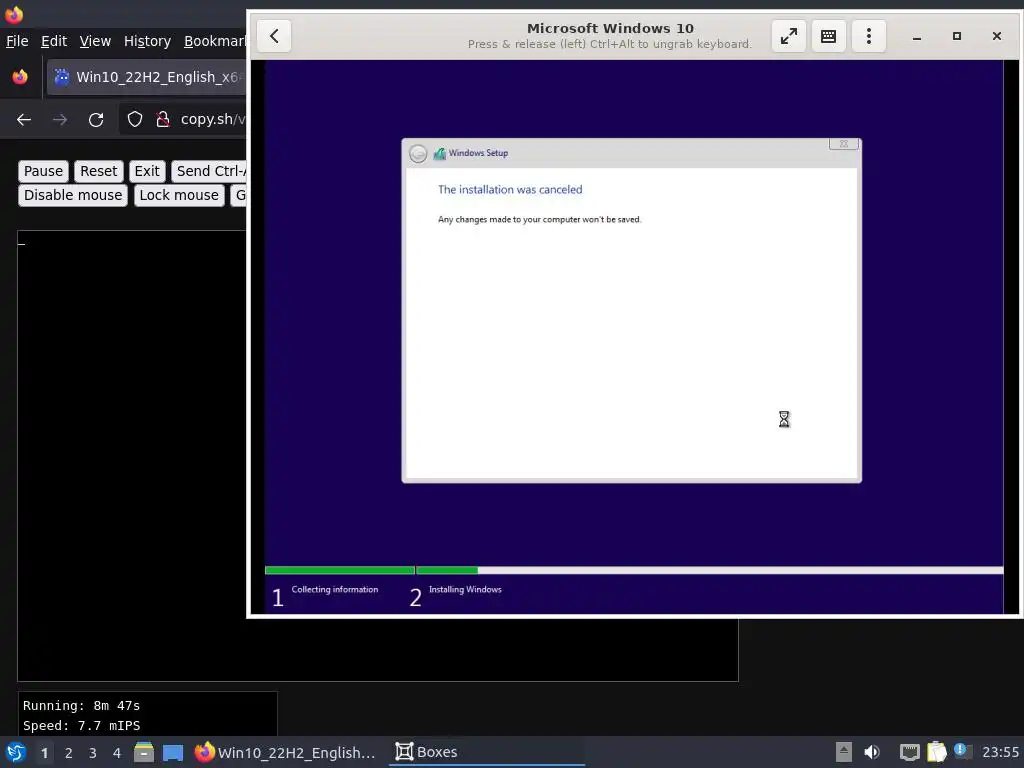The height and width of the screenshot is (768, 1024).
Task: Go back in the Boxes window
Action: [274, 36]
